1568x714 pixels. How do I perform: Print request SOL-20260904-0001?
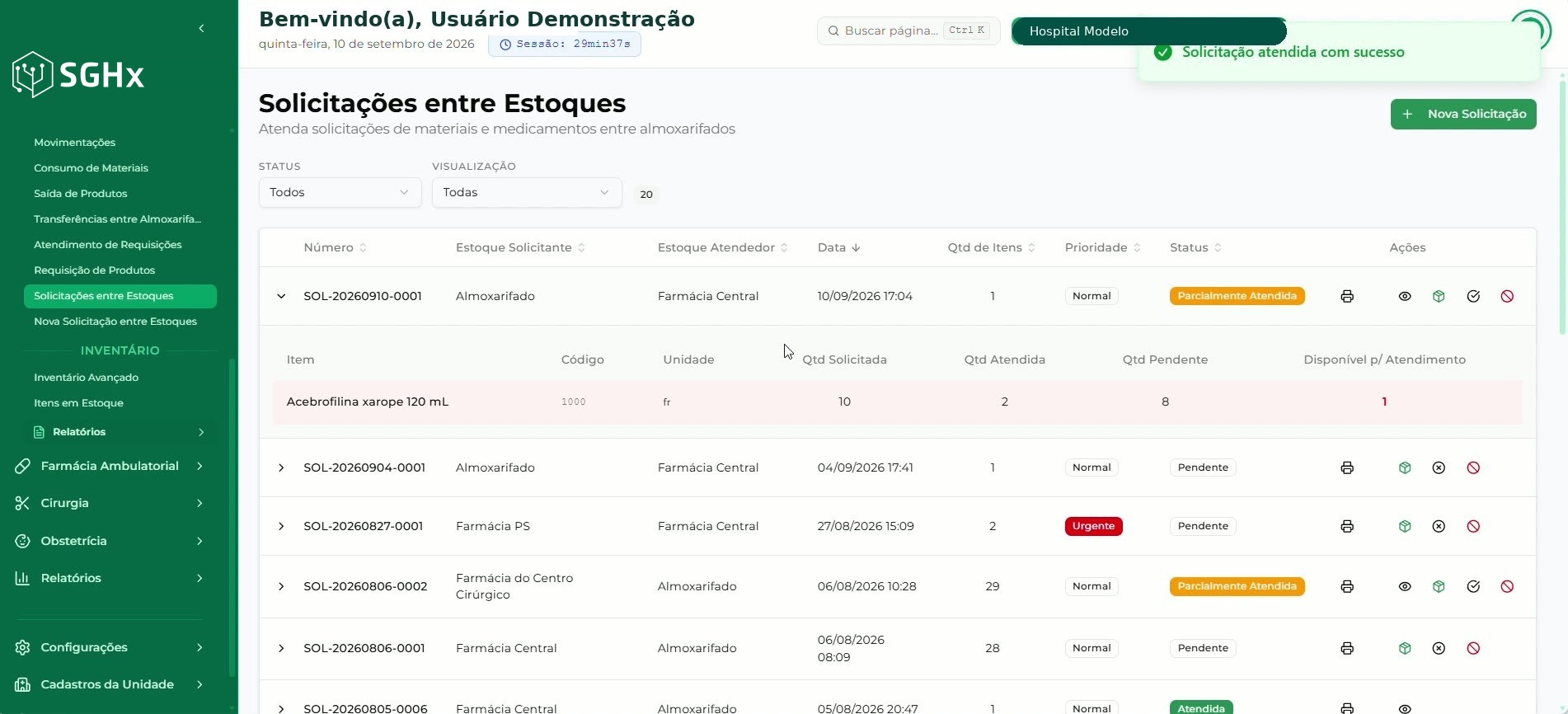1347,467
